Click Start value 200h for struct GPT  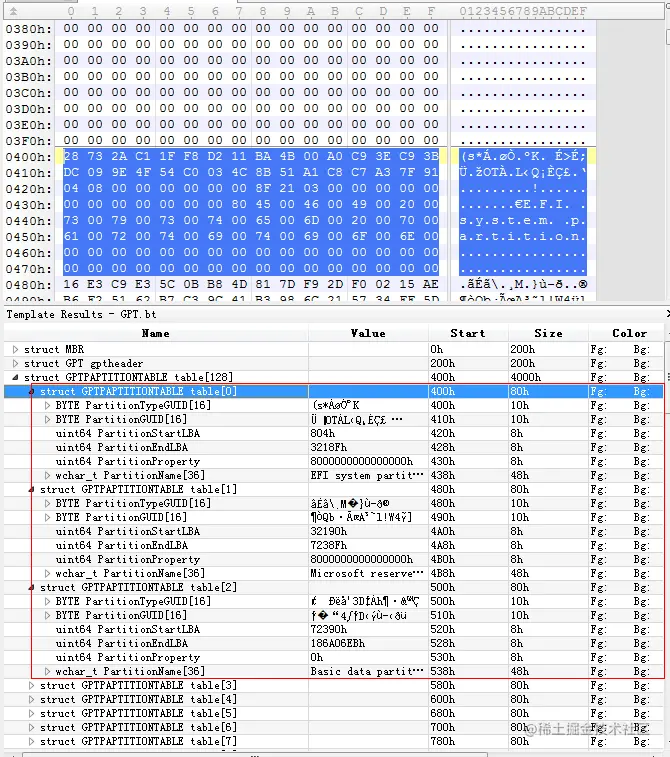(x=442, y=363)
